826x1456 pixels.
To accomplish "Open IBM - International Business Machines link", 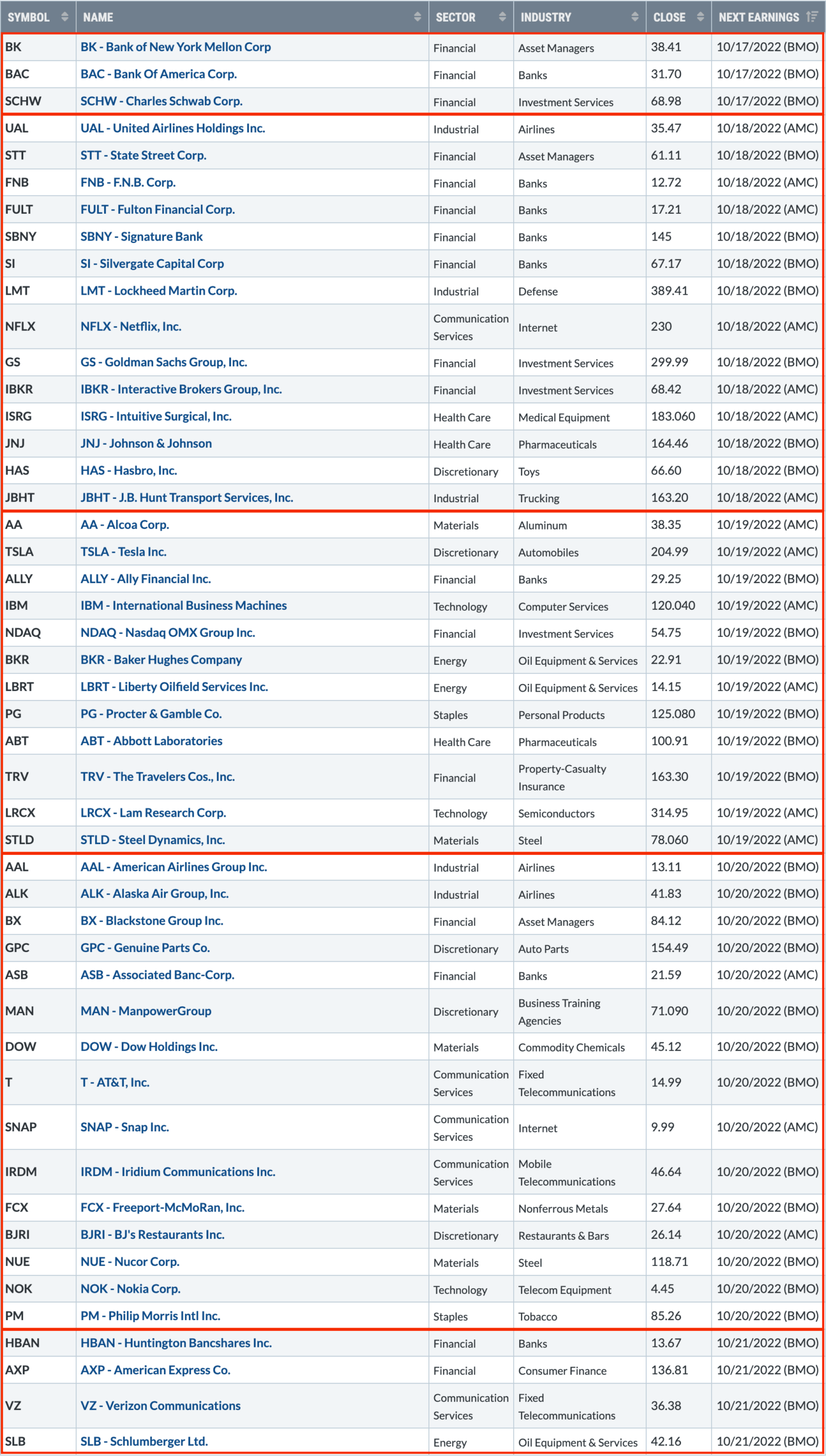I will [x=184, y=606].
